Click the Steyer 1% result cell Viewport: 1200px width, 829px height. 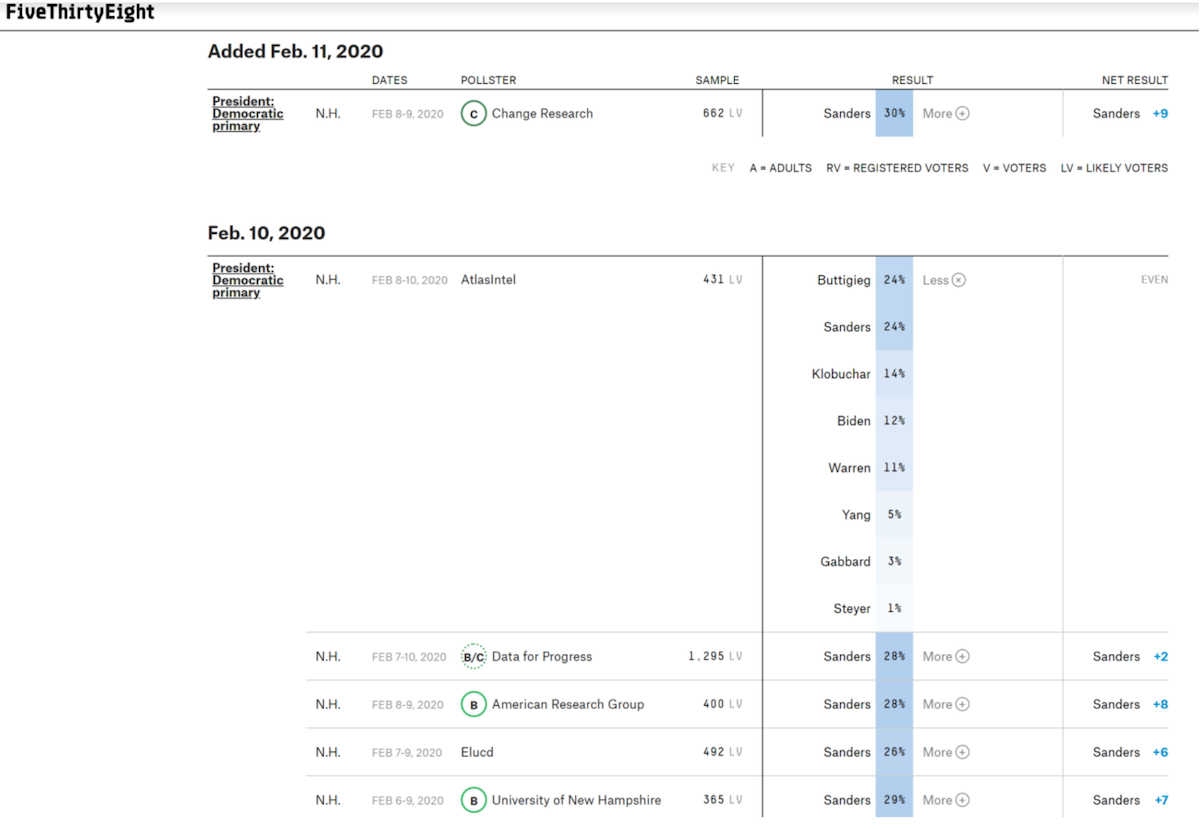pyautogui.click(x=894, y=609)
